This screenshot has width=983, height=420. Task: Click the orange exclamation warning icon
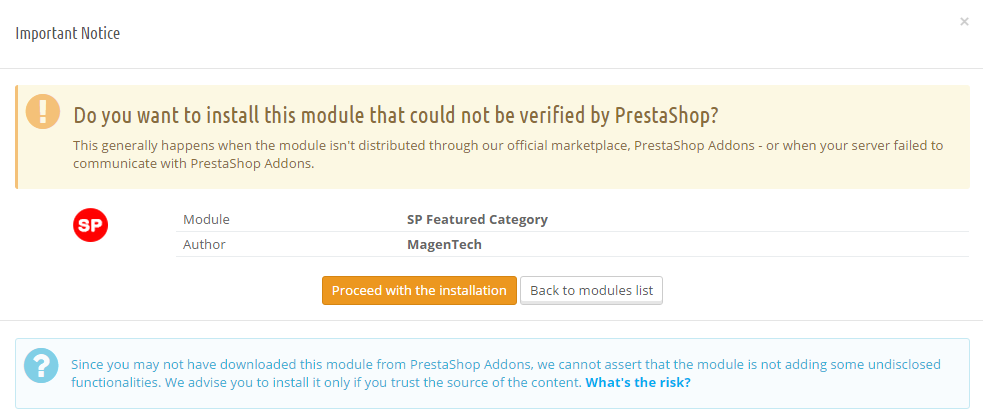coord(43,112)
